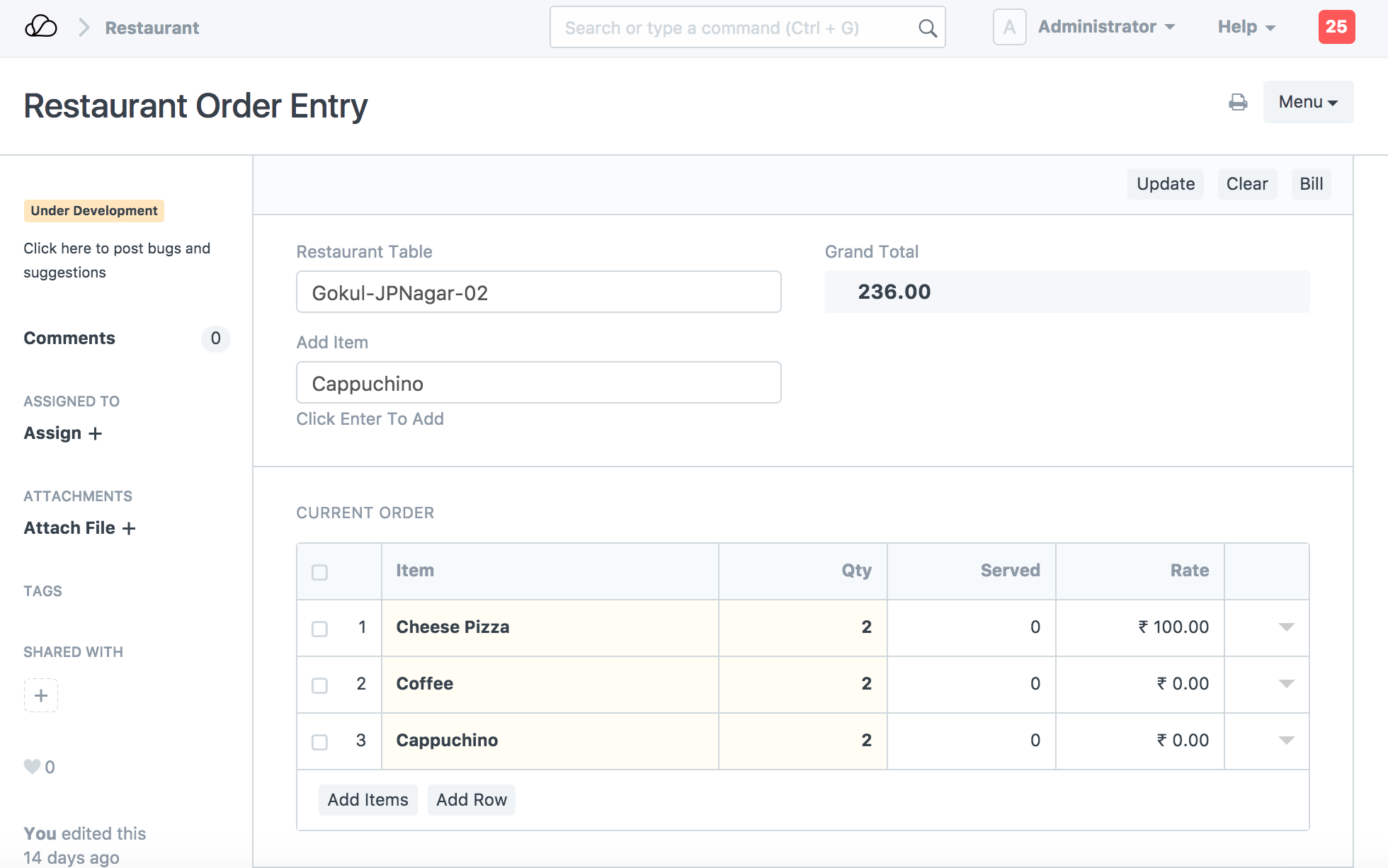
Task: Open the Menu dropdown button
Action: pyautogui.click(x=1307, y=102)
